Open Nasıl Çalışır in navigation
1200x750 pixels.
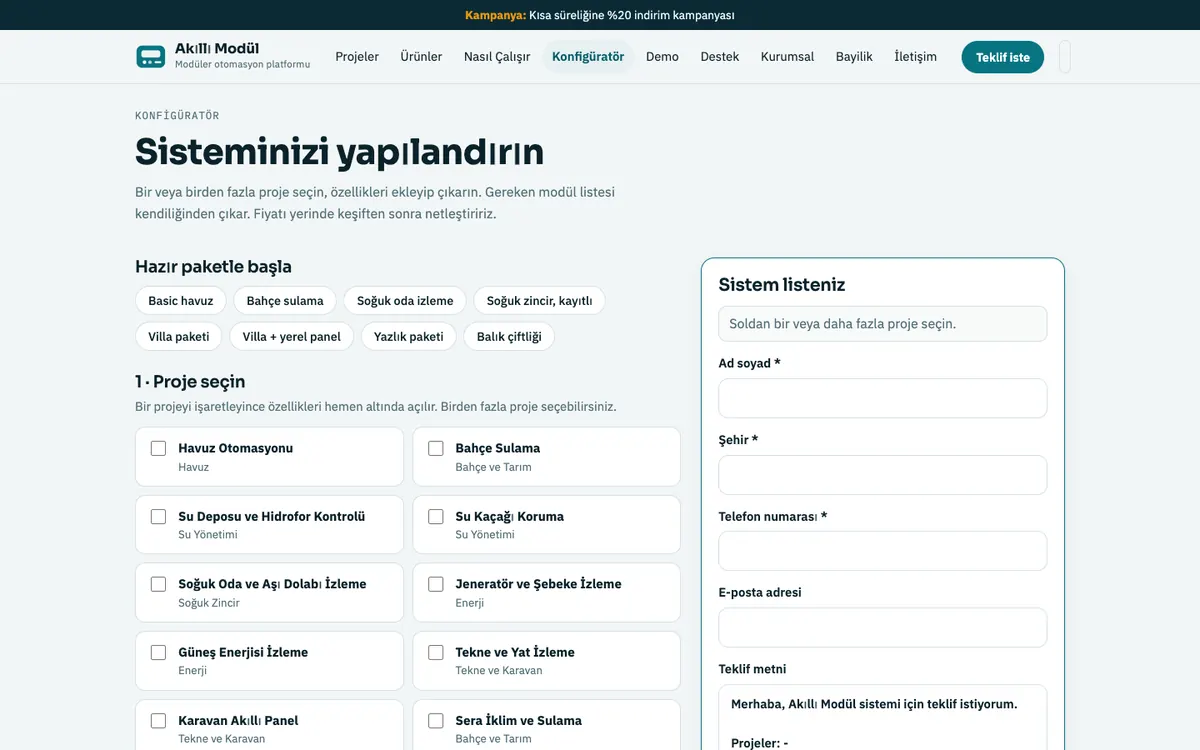click(x=497, y=57)
